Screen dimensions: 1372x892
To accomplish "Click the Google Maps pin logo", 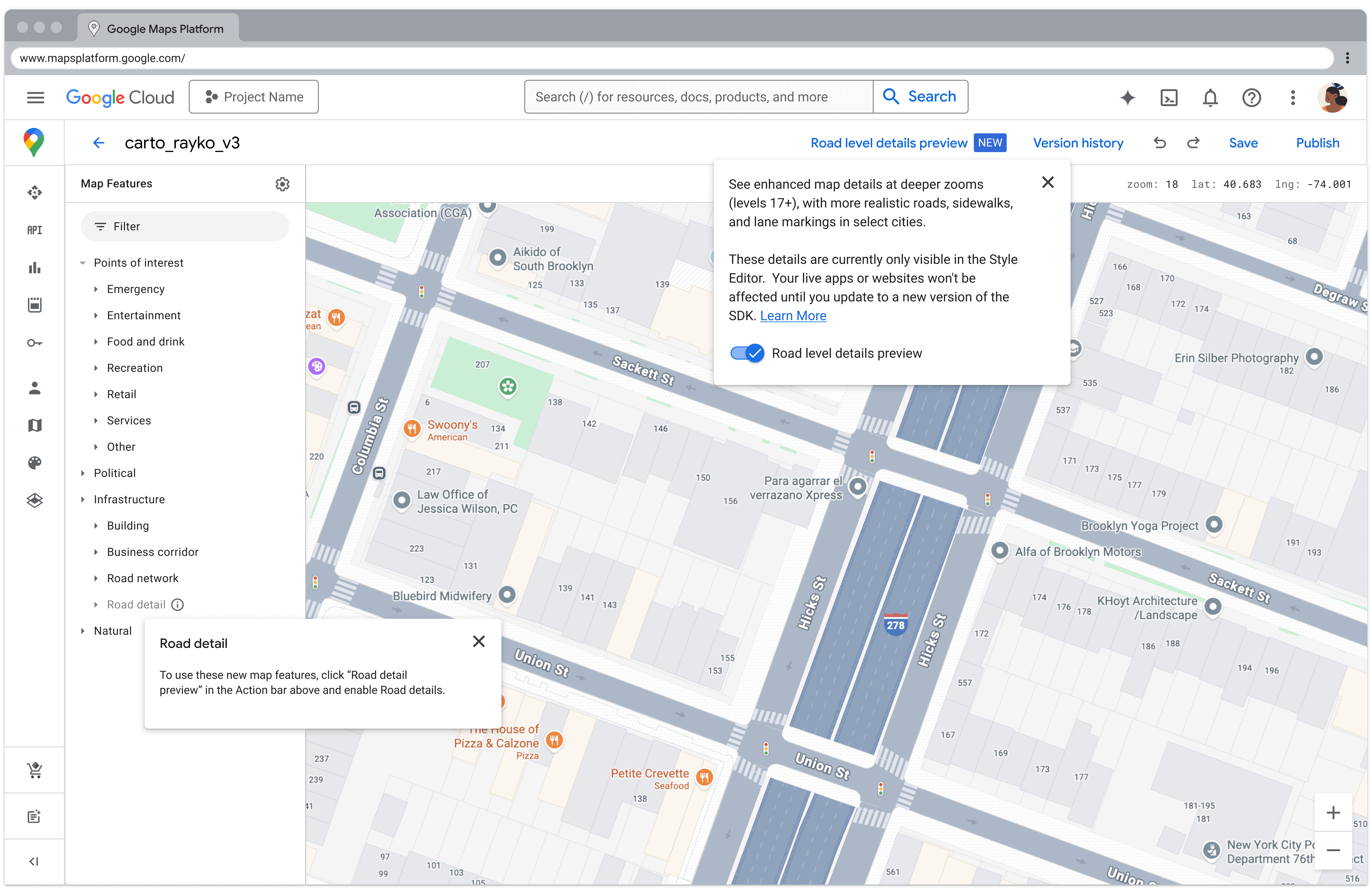I will (34, 142).
